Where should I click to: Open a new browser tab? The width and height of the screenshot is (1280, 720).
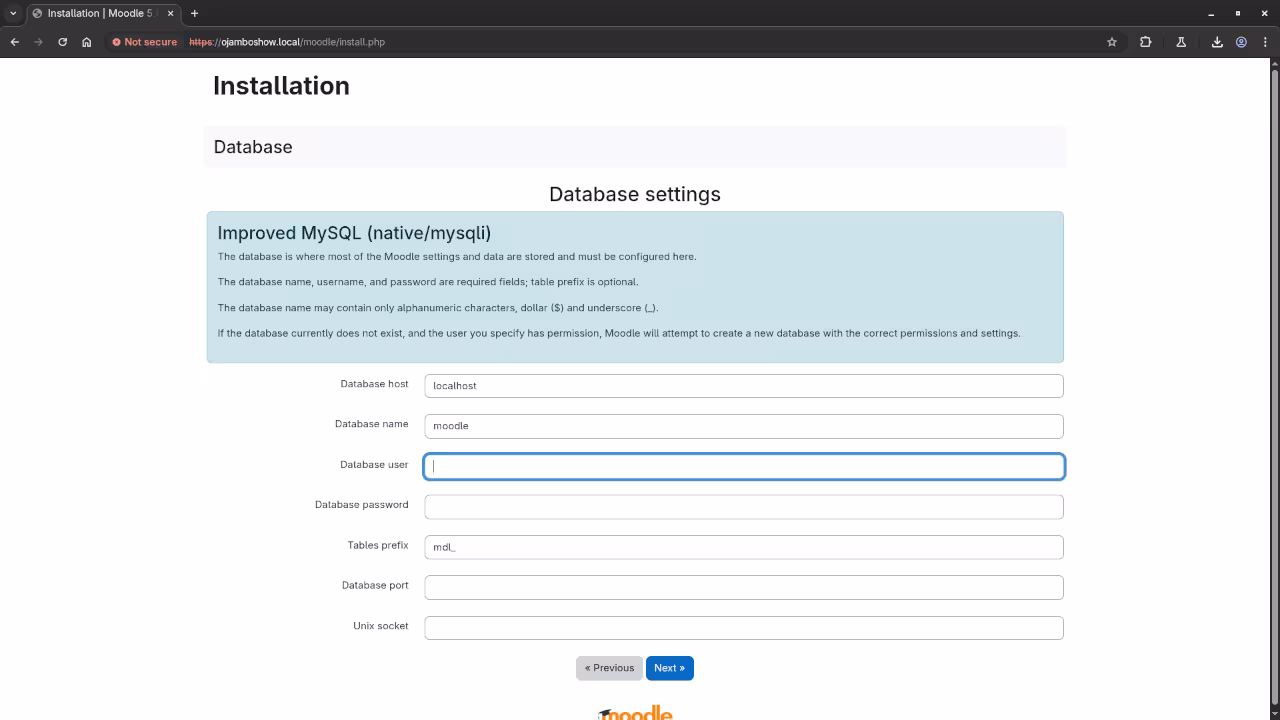pos(194,13)
